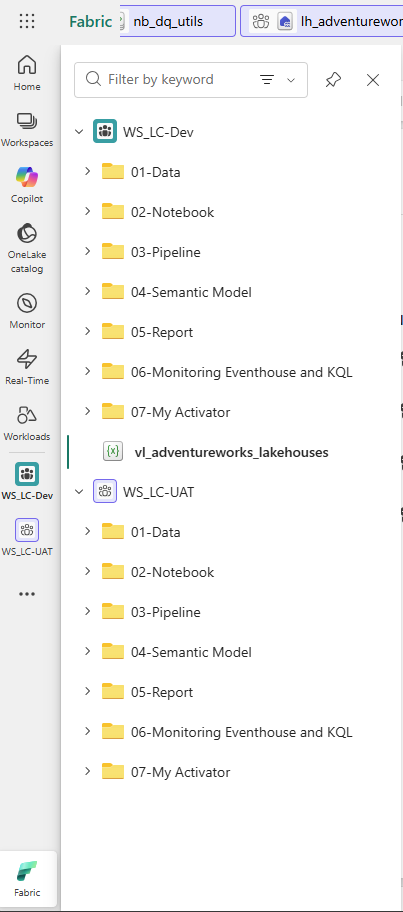Pin the explorer pane
Image resolution: width=403 pixels, height=912 pixels.
[x=333, y=80]
